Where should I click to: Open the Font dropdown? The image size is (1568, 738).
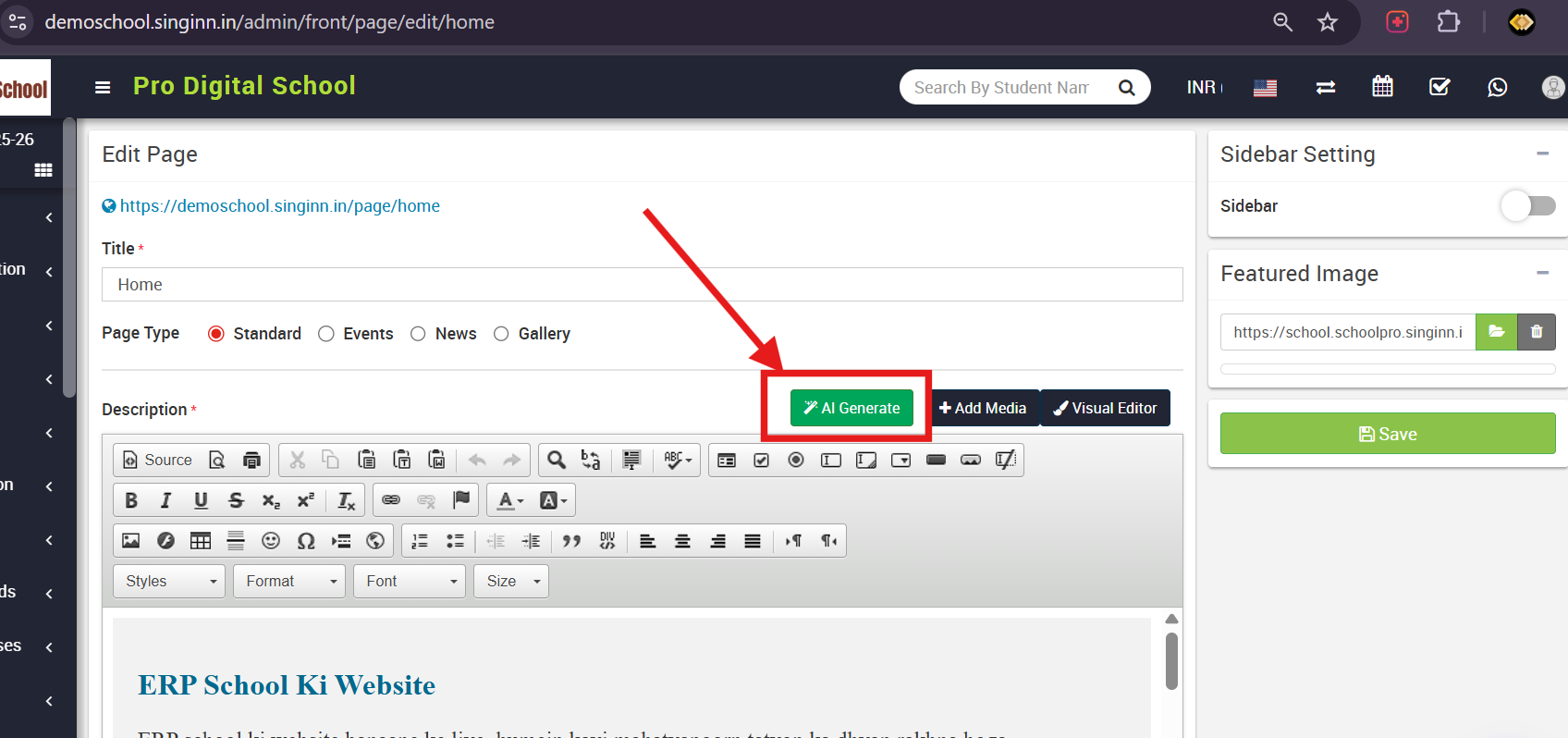[x=410, y=581]
